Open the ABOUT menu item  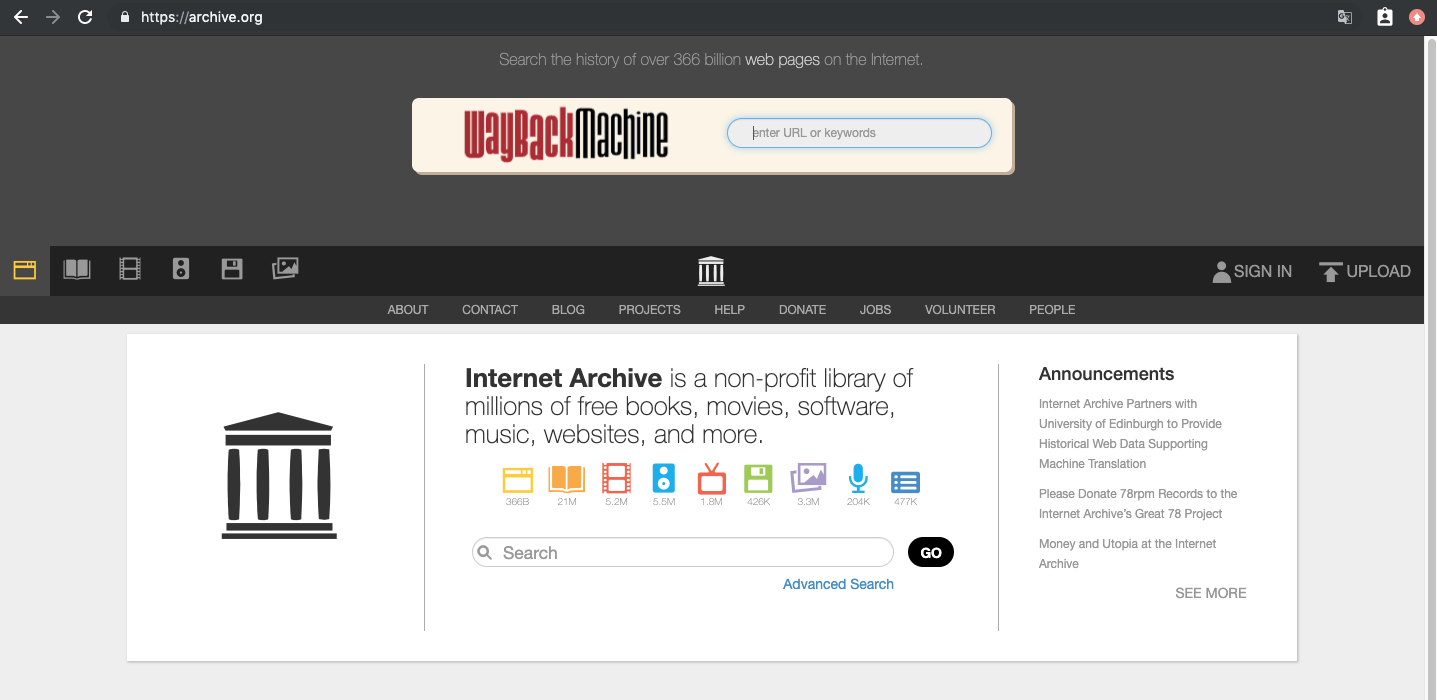[x=408, y=310]
